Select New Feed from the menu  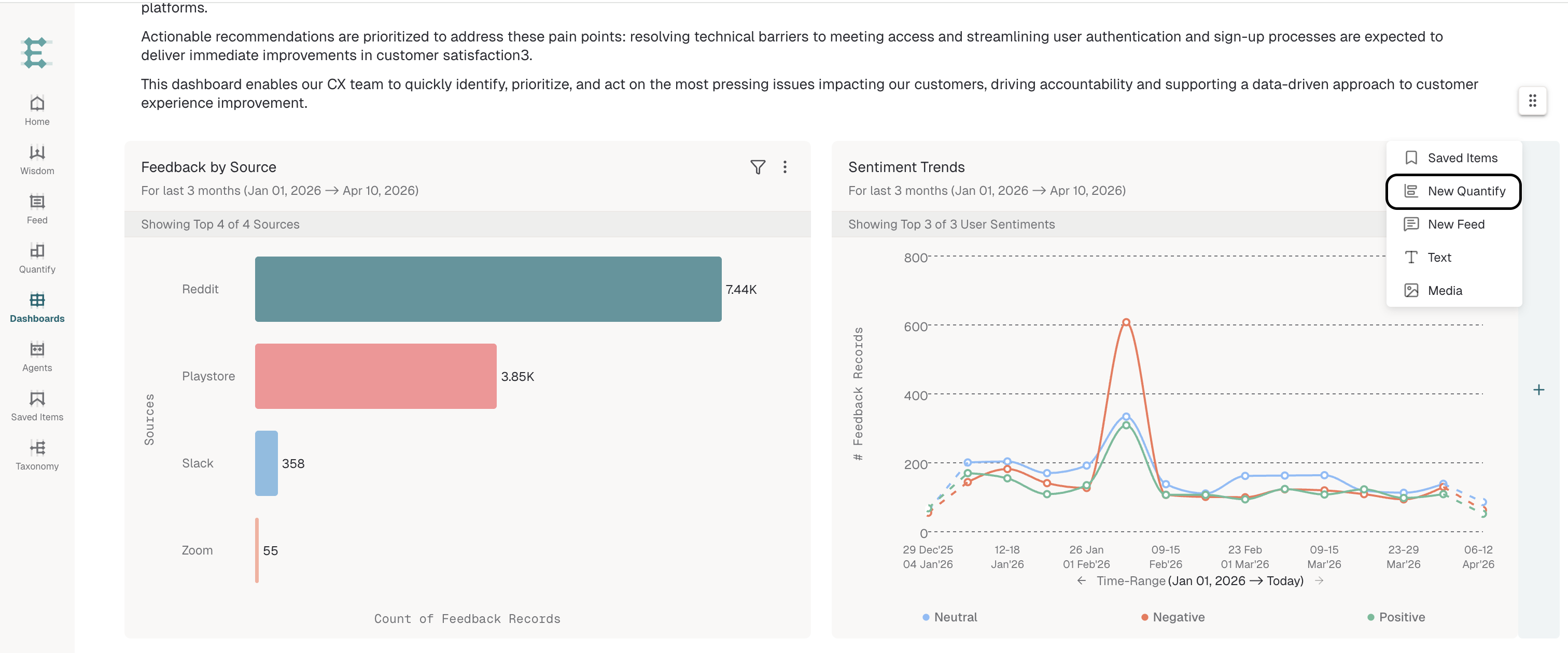coord(1453,224)
